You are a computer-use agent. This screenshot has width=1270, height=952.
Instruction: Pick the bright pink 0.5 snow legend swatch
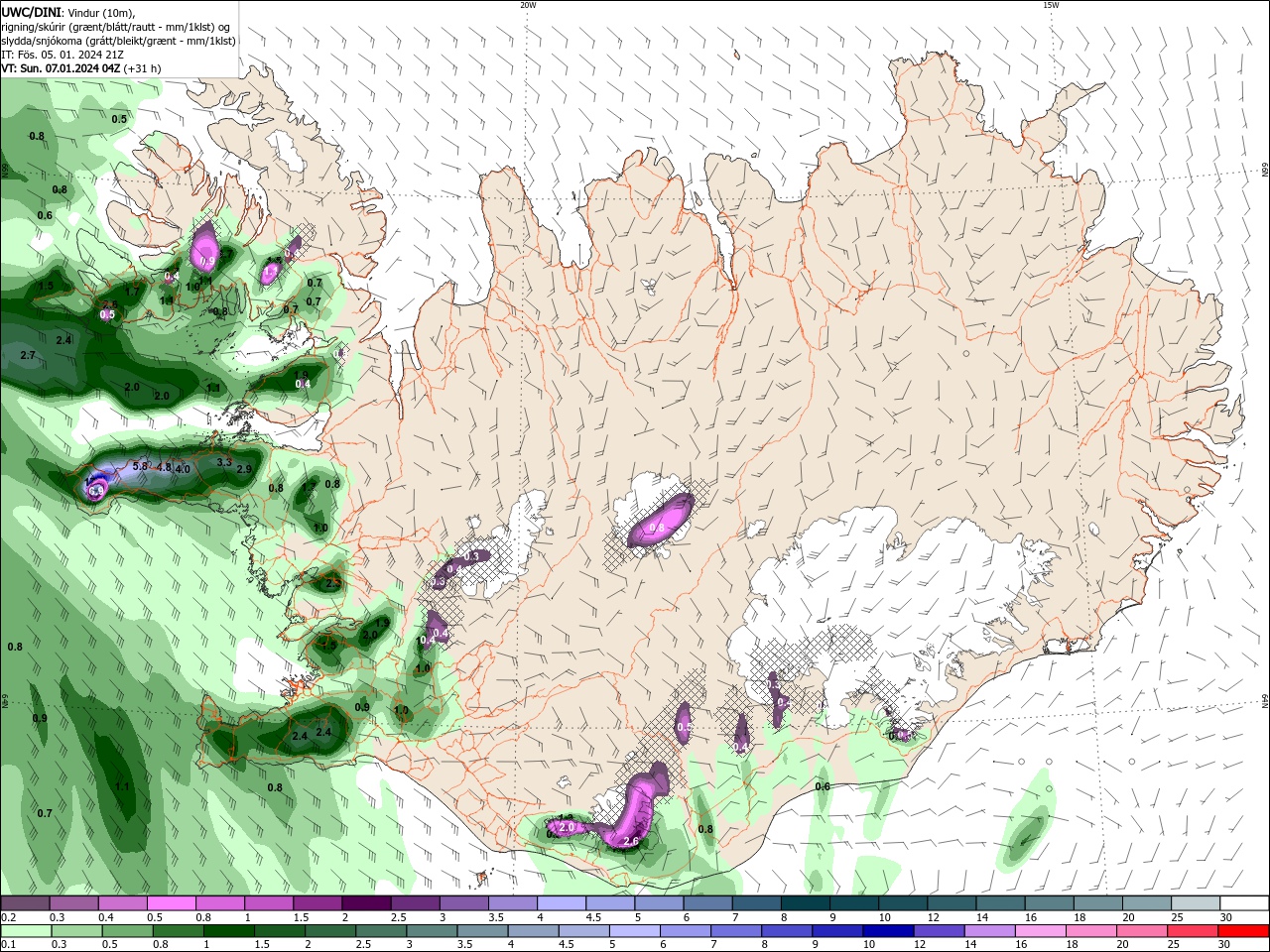coord(171,903)
